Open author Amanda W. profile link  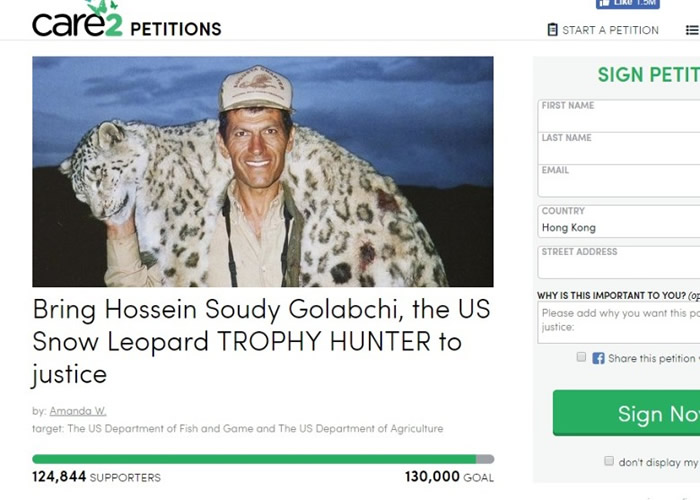pos(77,410)
